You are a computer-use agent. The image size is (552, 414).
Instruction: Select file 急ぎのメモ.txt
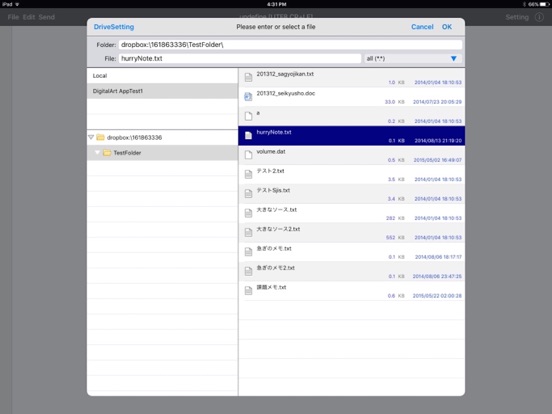(x=351, y=252)
